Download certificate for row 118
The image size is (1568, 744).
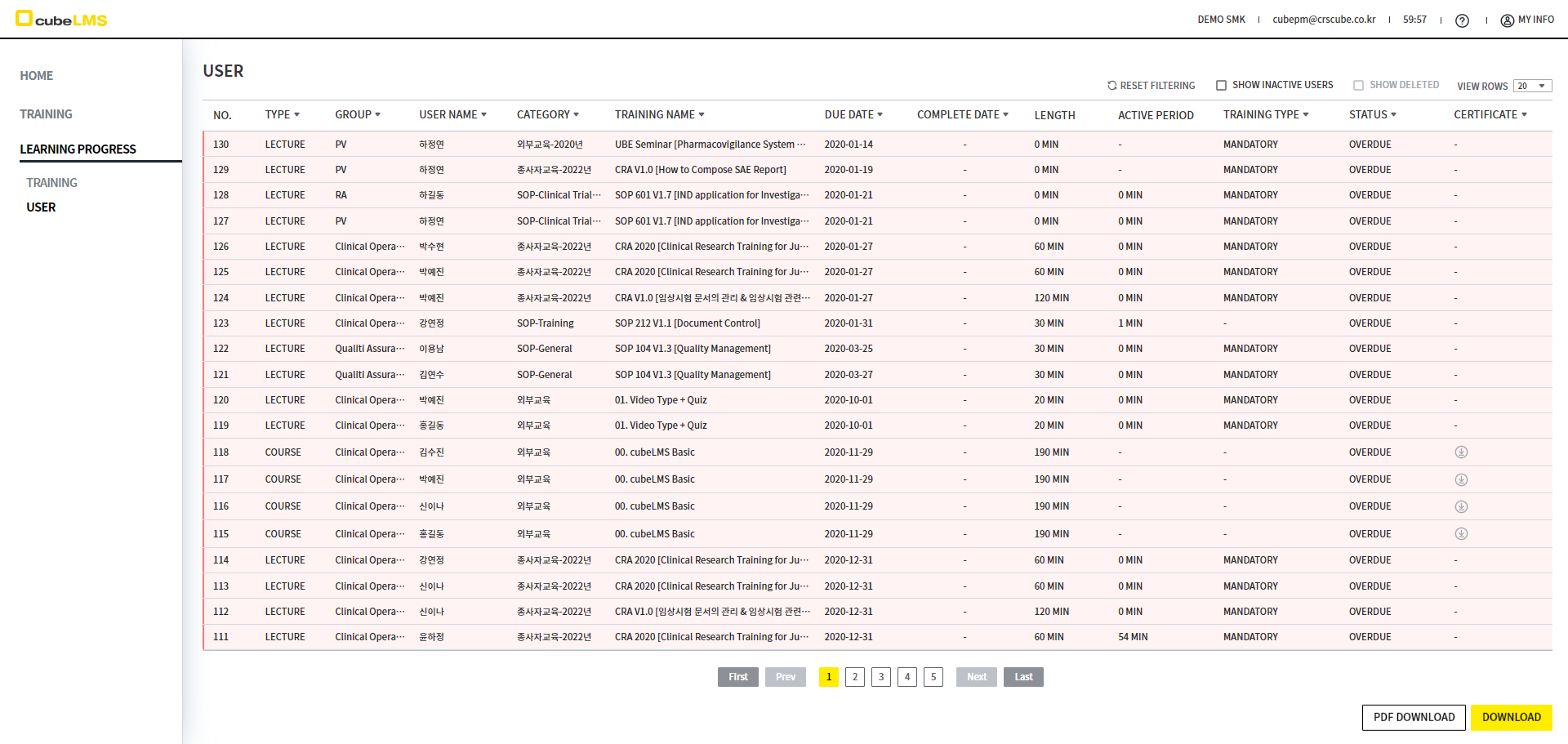coord(1461,452)
